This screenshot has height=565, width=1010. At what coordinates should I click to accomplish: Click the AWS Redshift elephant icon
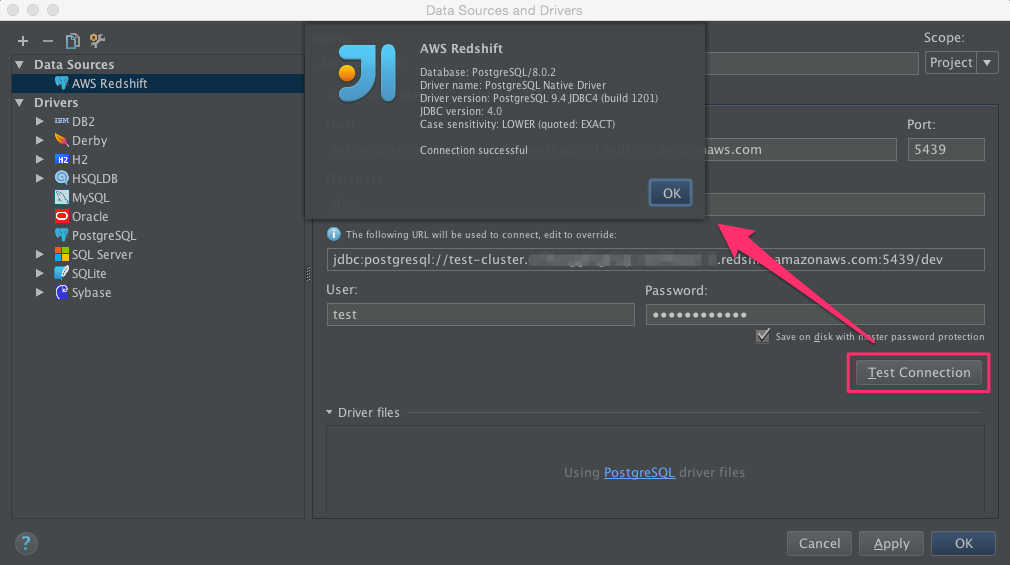(62, 83)
